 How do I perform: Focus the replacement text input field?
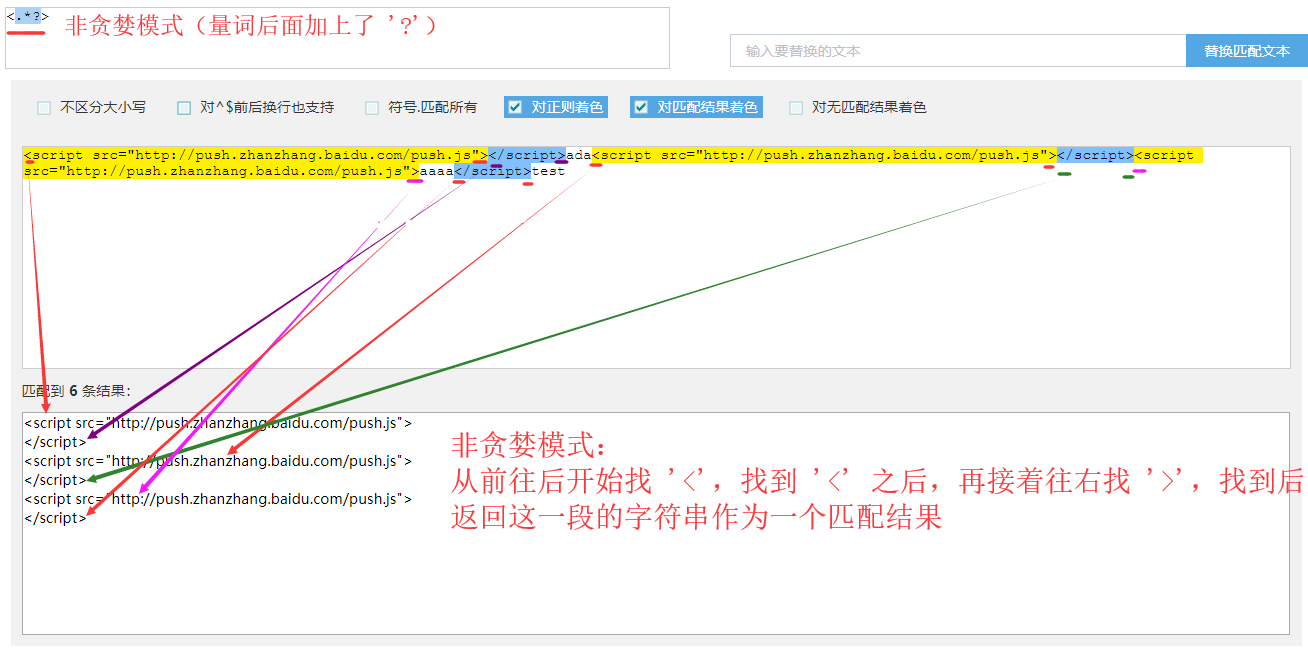[958, 51]
